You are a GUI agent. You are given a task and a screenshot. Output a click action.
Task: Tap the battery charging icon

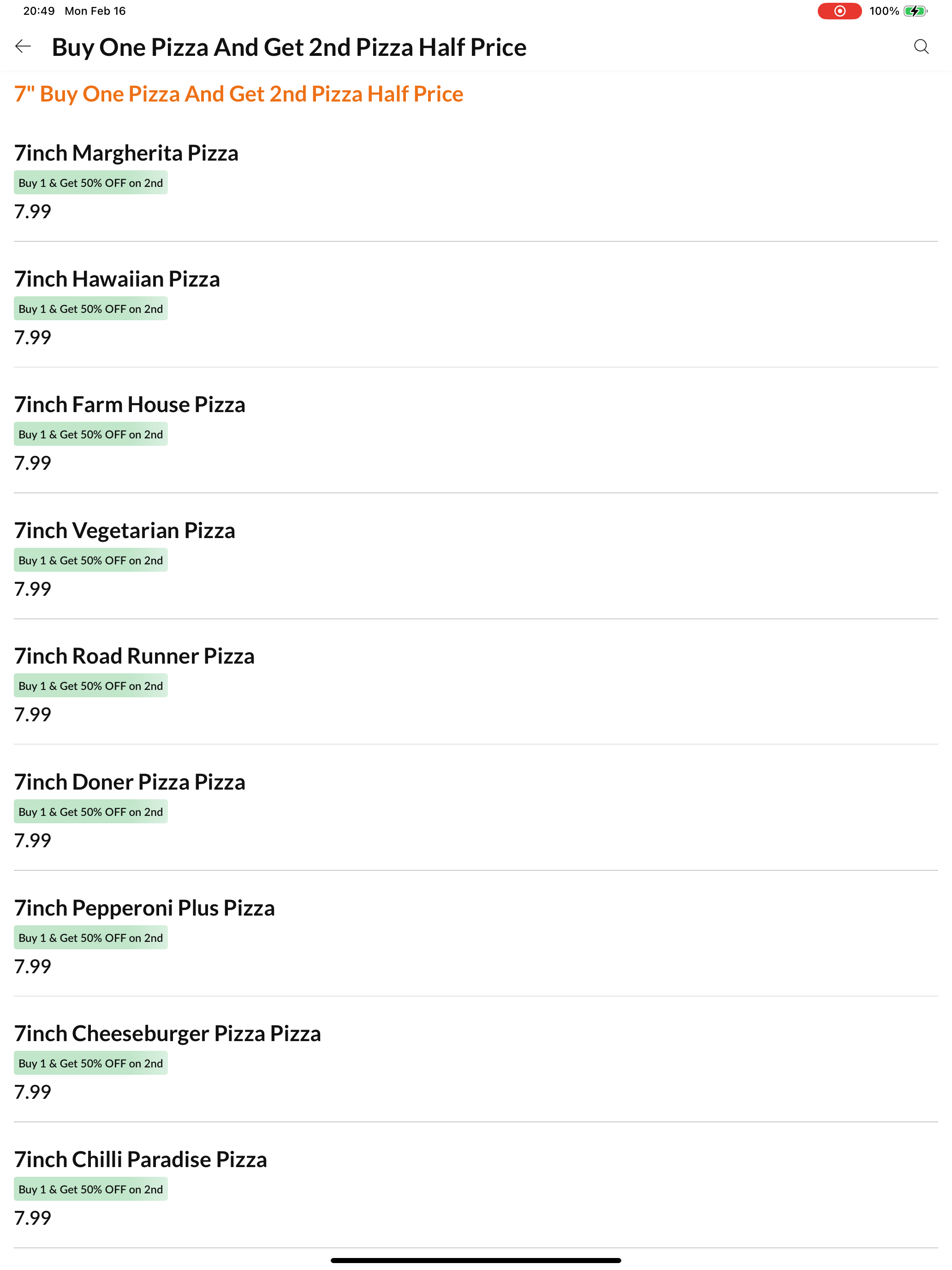tap(915, 11)
